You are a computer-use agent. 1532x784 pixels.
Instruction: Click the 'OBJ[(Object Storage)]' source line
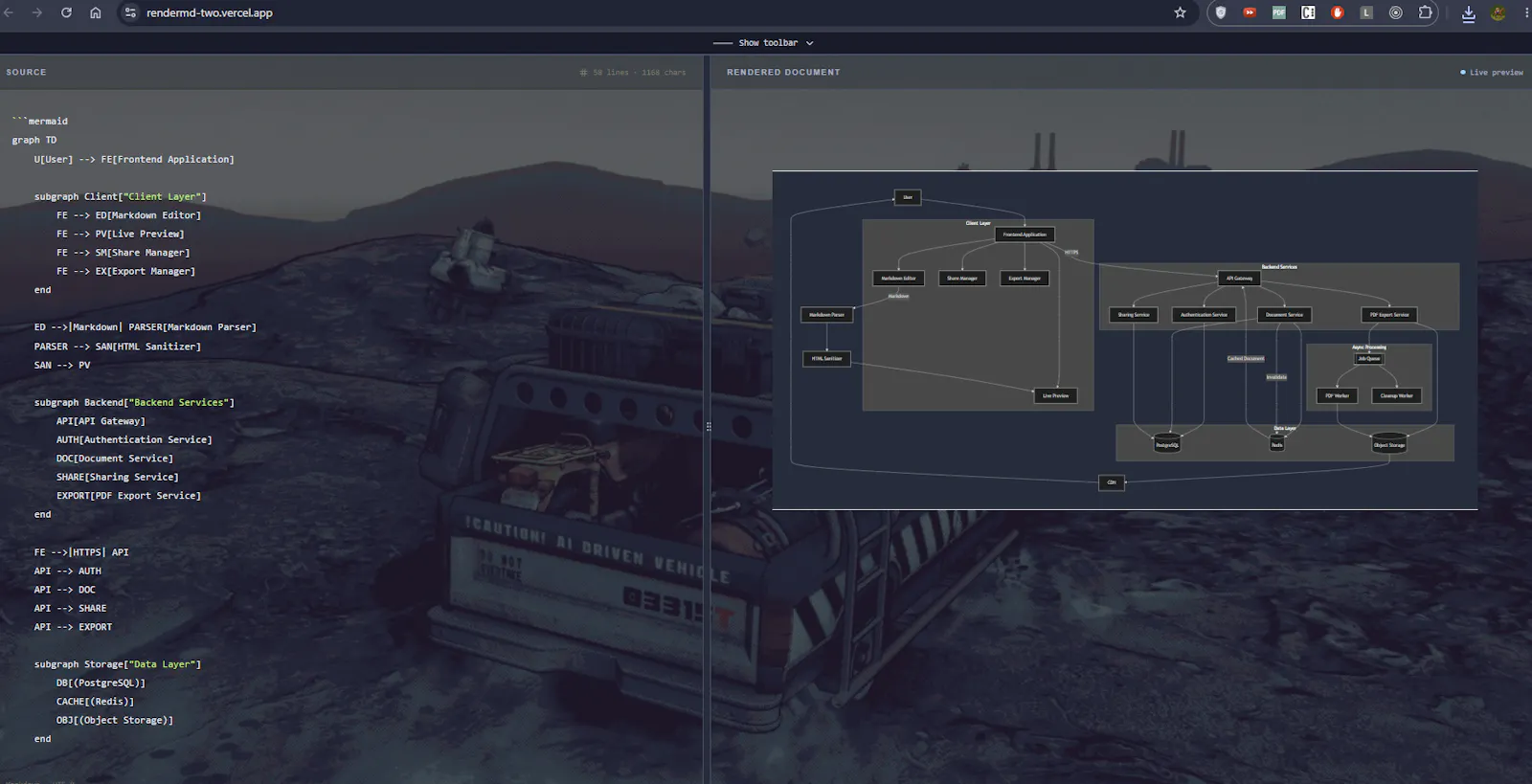click(115, 721)
